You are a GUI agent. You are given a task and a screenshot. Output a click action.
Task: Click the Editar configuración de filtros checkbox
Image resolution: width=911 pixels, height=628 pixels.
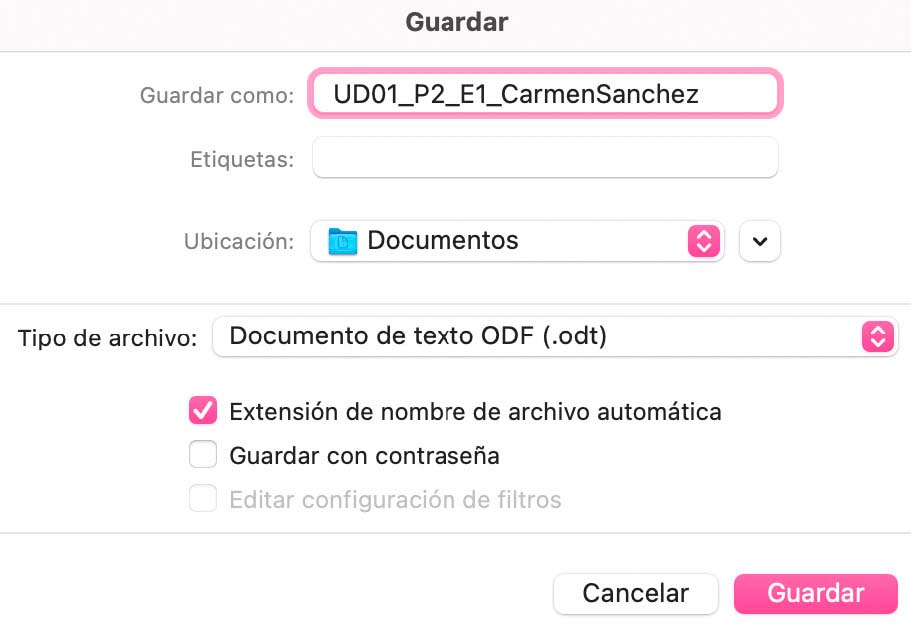pos(203,499)
